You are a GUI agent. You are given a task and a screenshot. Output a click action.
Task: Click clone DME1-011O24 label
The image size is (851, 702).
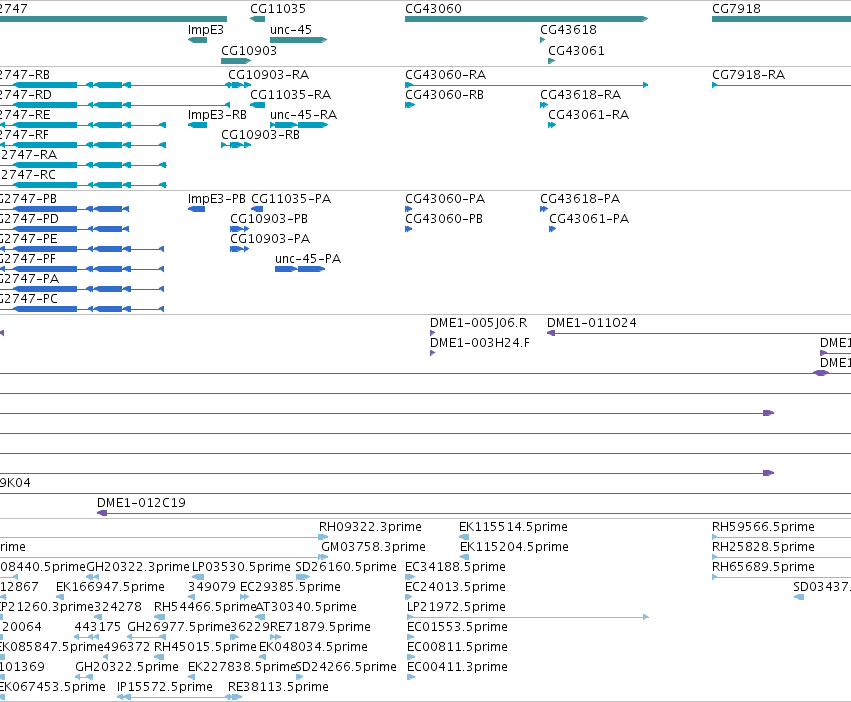coord(592,322)
